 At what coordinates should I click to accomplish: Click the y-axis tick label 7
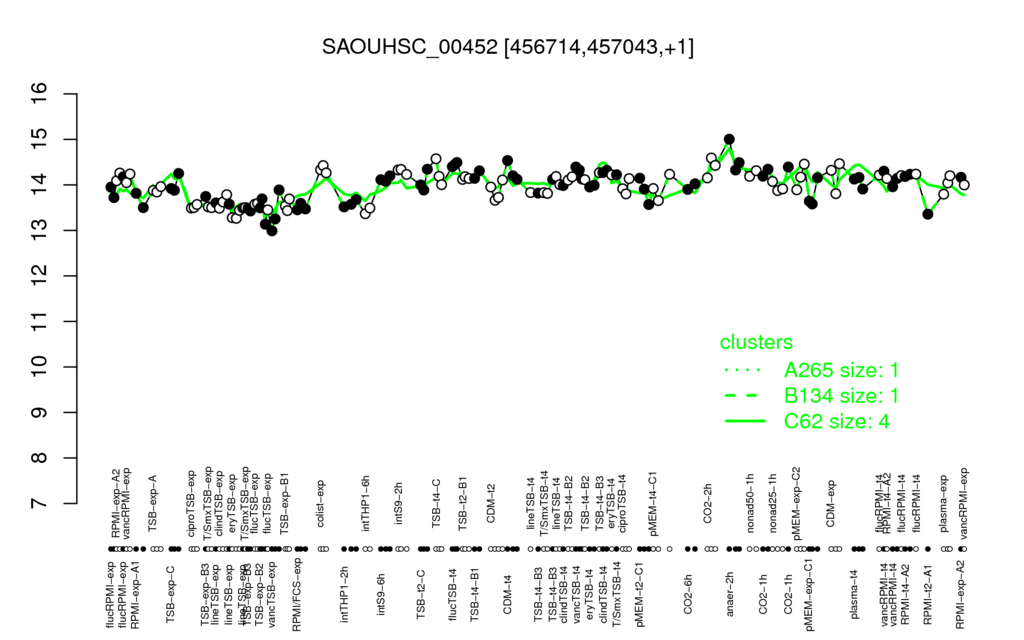(40, 504)
